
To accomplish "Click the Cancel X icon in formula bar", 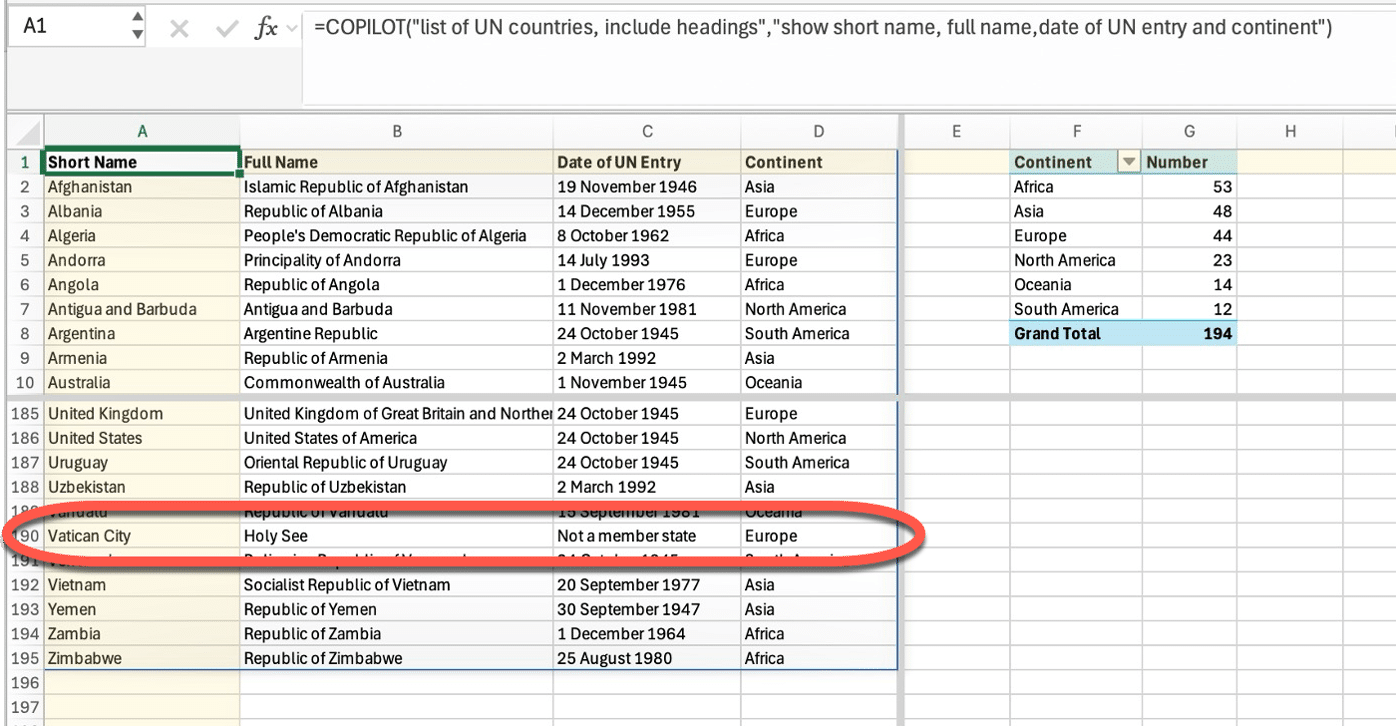I will [179, 29].
